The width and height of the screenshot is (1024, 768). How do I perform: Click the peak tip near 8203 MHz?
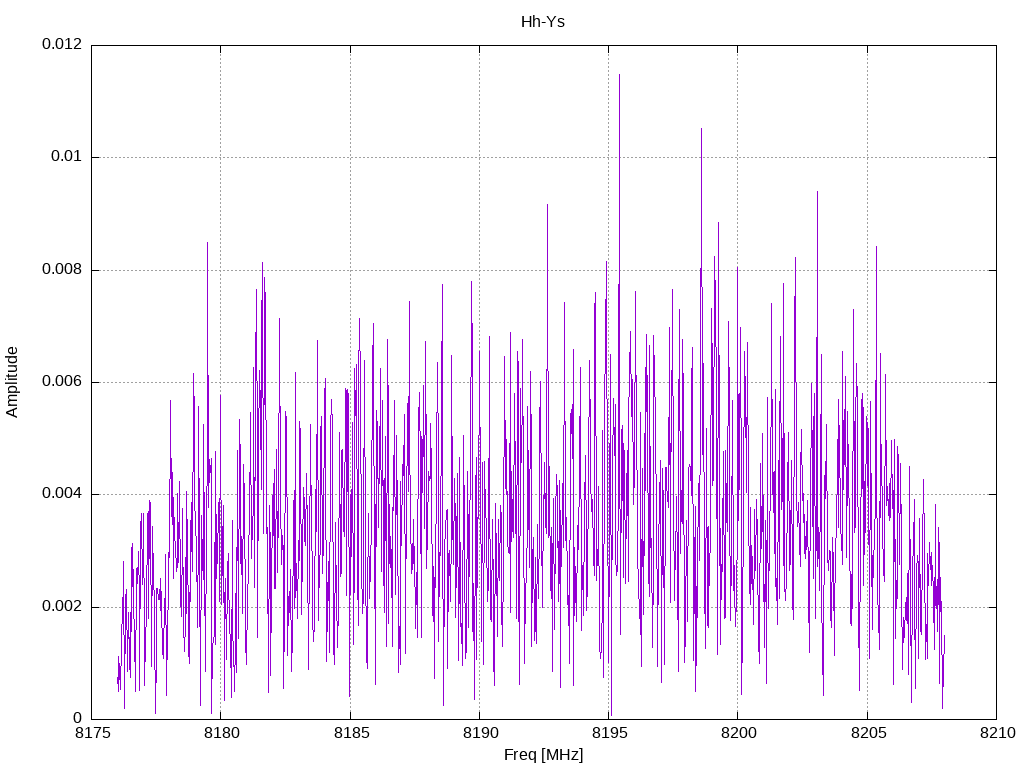(x=817, y=192)
